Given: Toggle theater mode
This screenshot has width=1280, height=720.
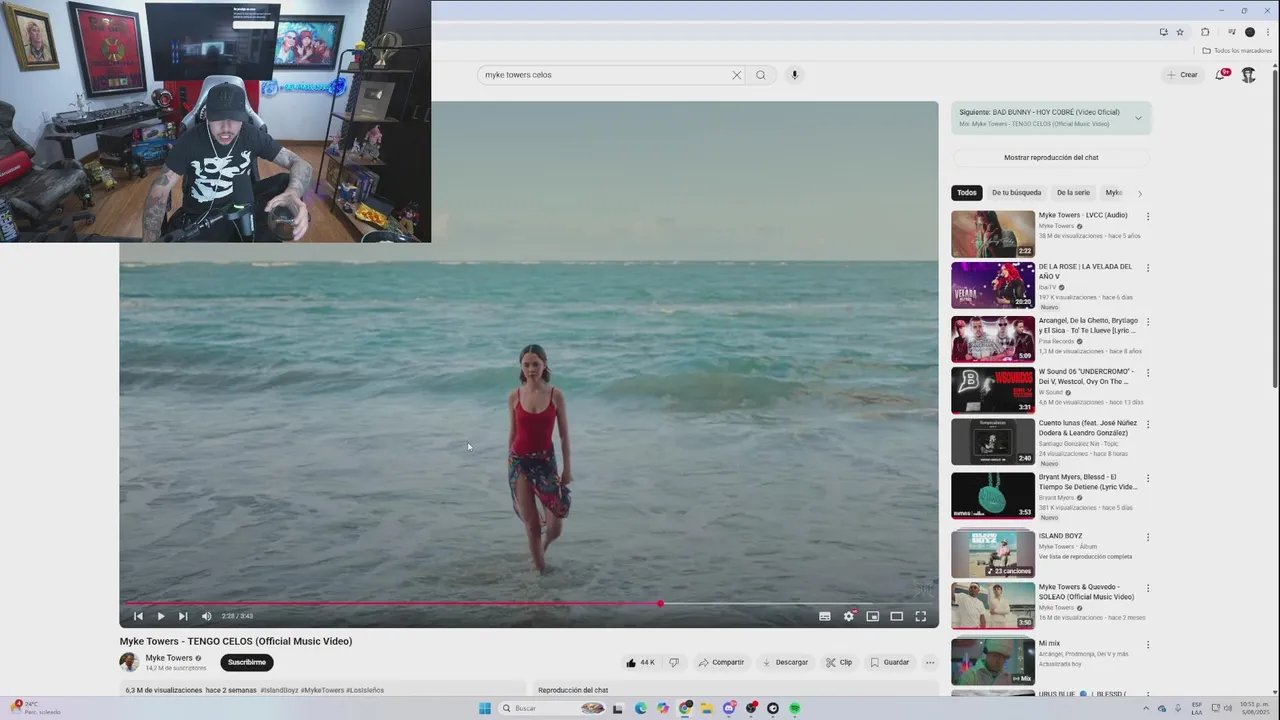Looking at the screenshot, I should pyautogui.click(x=897, y=616).
